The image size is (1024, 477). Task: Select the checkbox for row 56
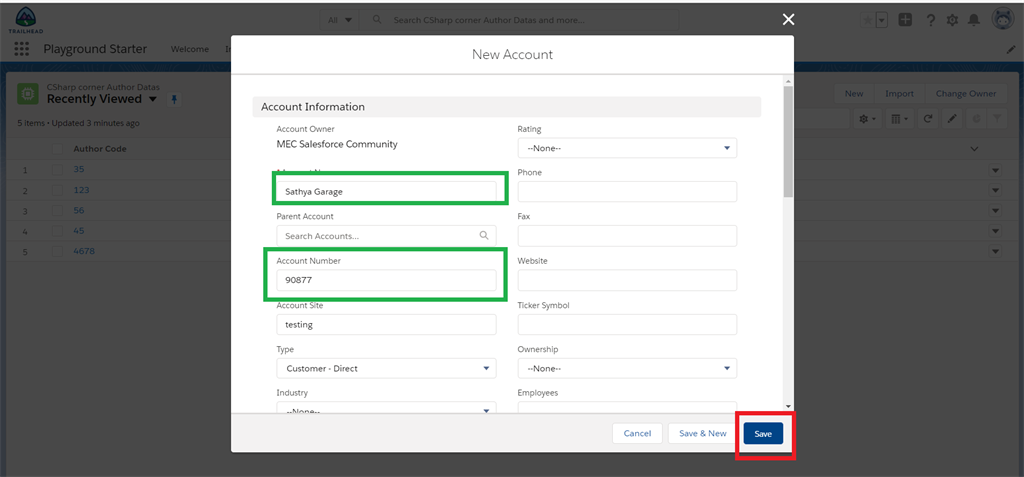(x=57, y=210)
